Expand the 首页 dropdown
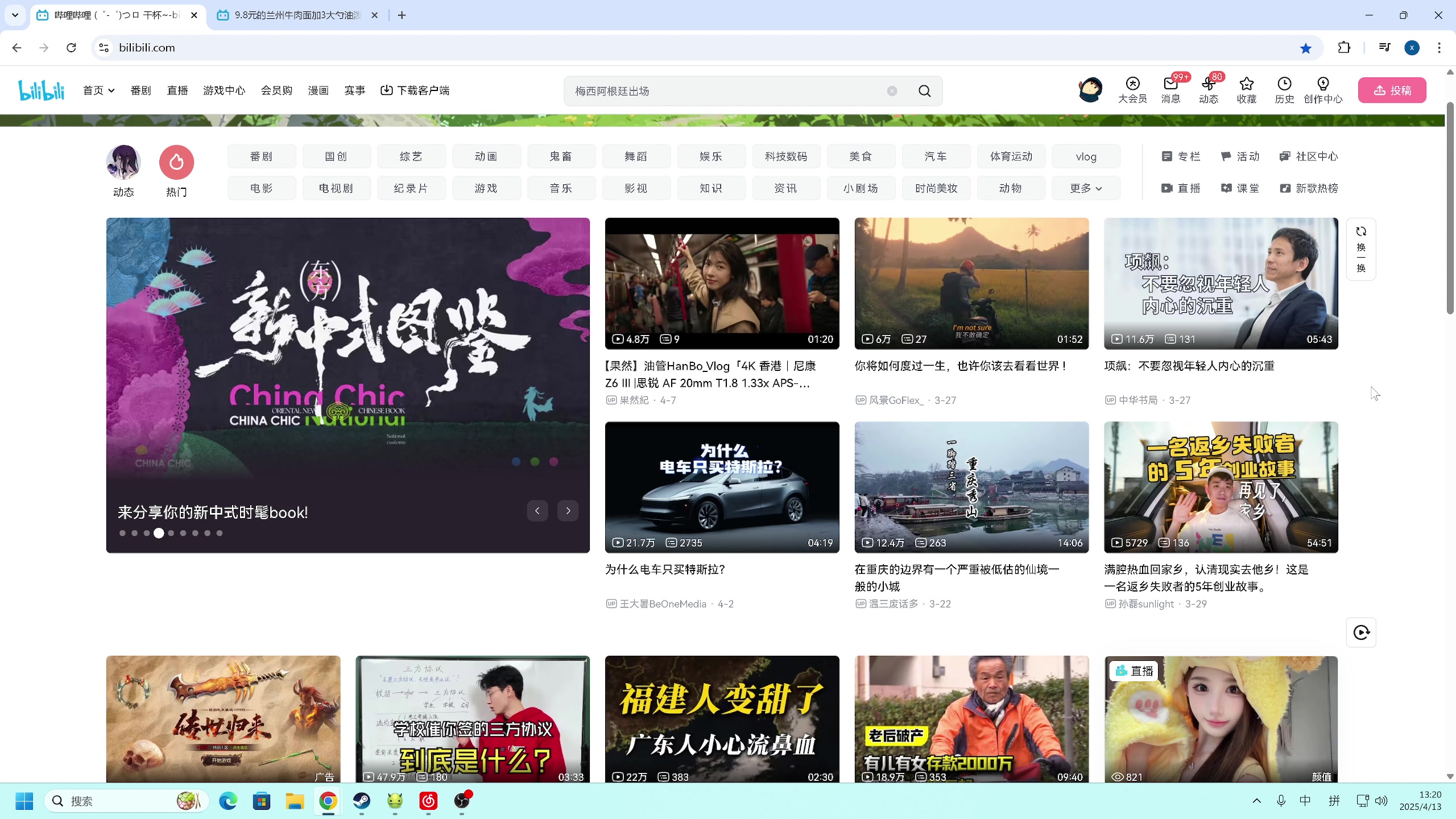The width and height of the screenshot is (1456, 819). pyautogui.click(x=99, y=90)
